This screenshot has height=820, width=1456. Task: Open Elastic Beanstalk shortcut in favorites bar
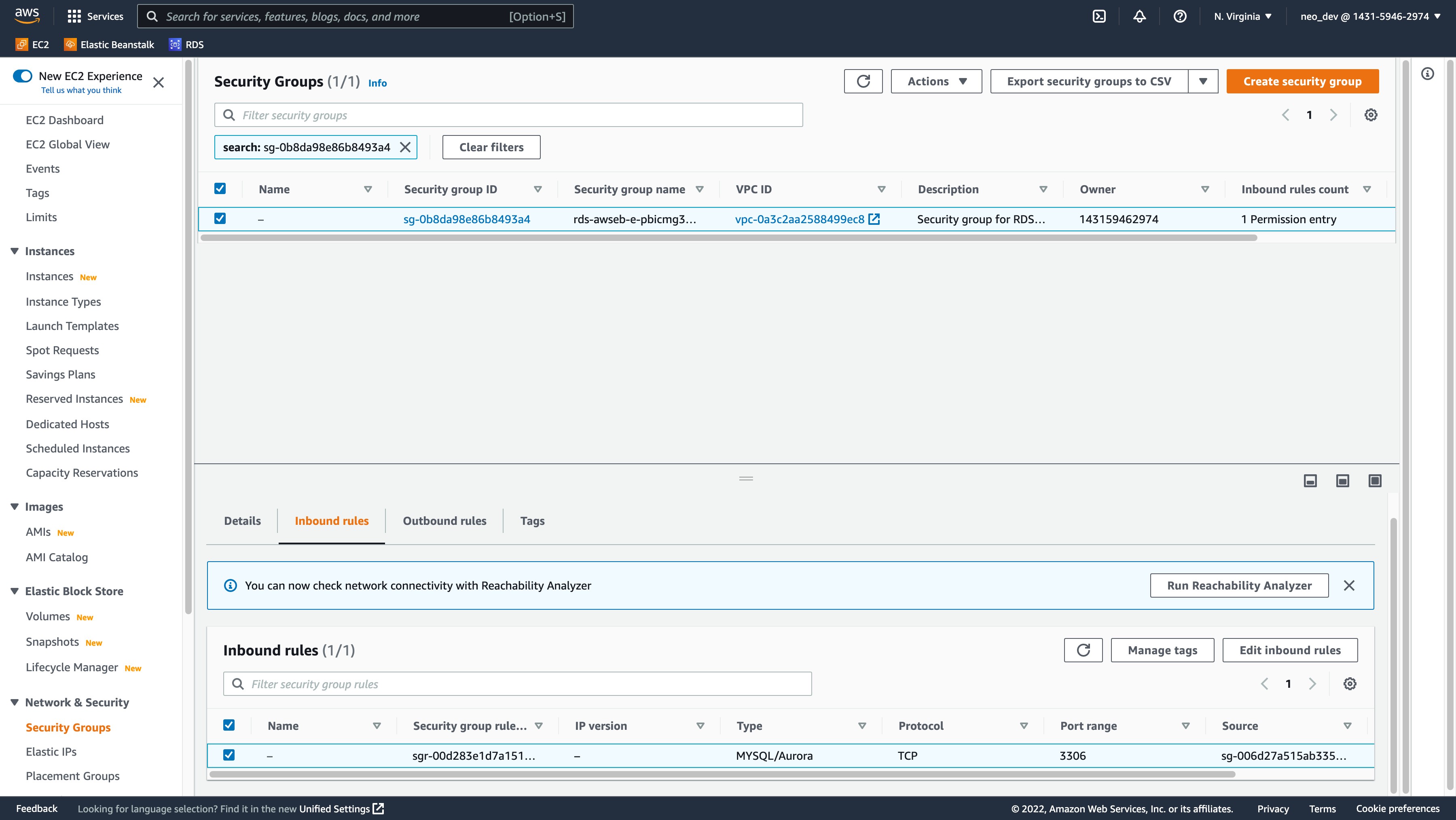tap(109, 44)
